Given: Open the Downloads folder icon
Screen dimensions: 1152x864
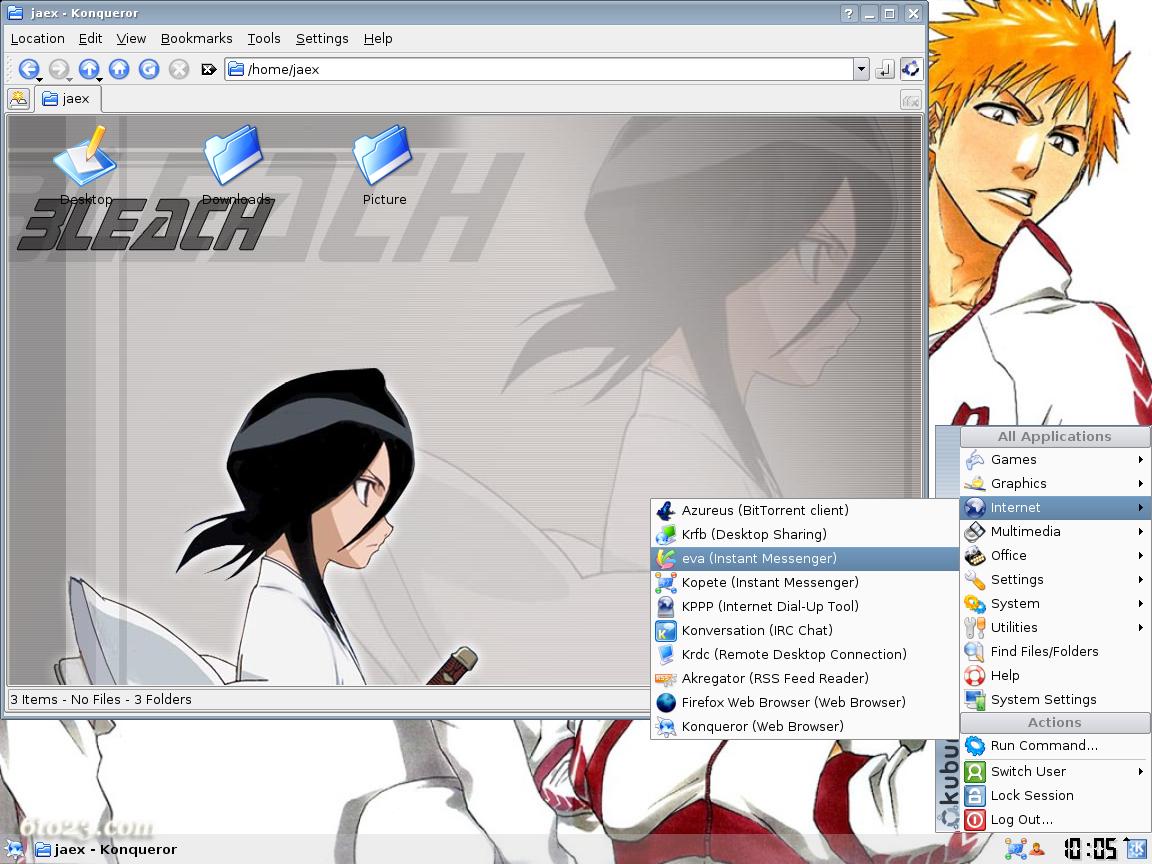Looking at the screenshot, I should coord(236,167).
